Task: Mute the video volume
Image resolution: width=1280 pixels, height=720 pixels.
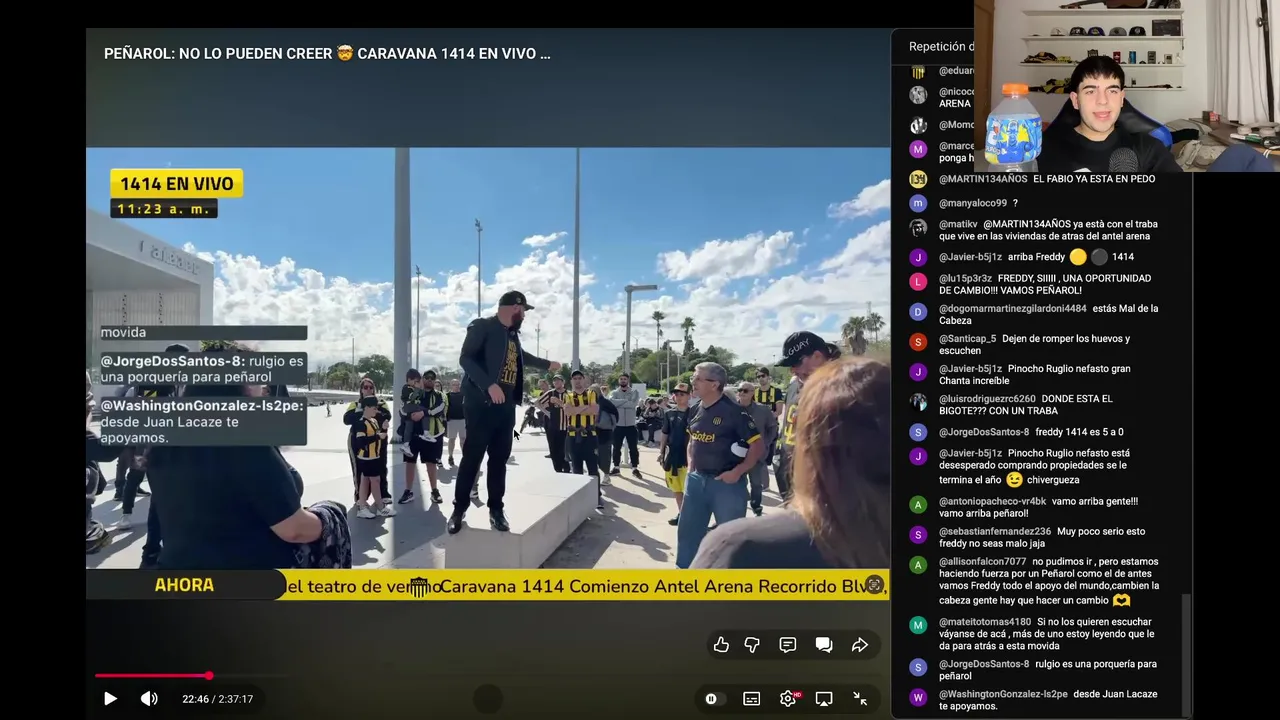Action: (148, 699)
